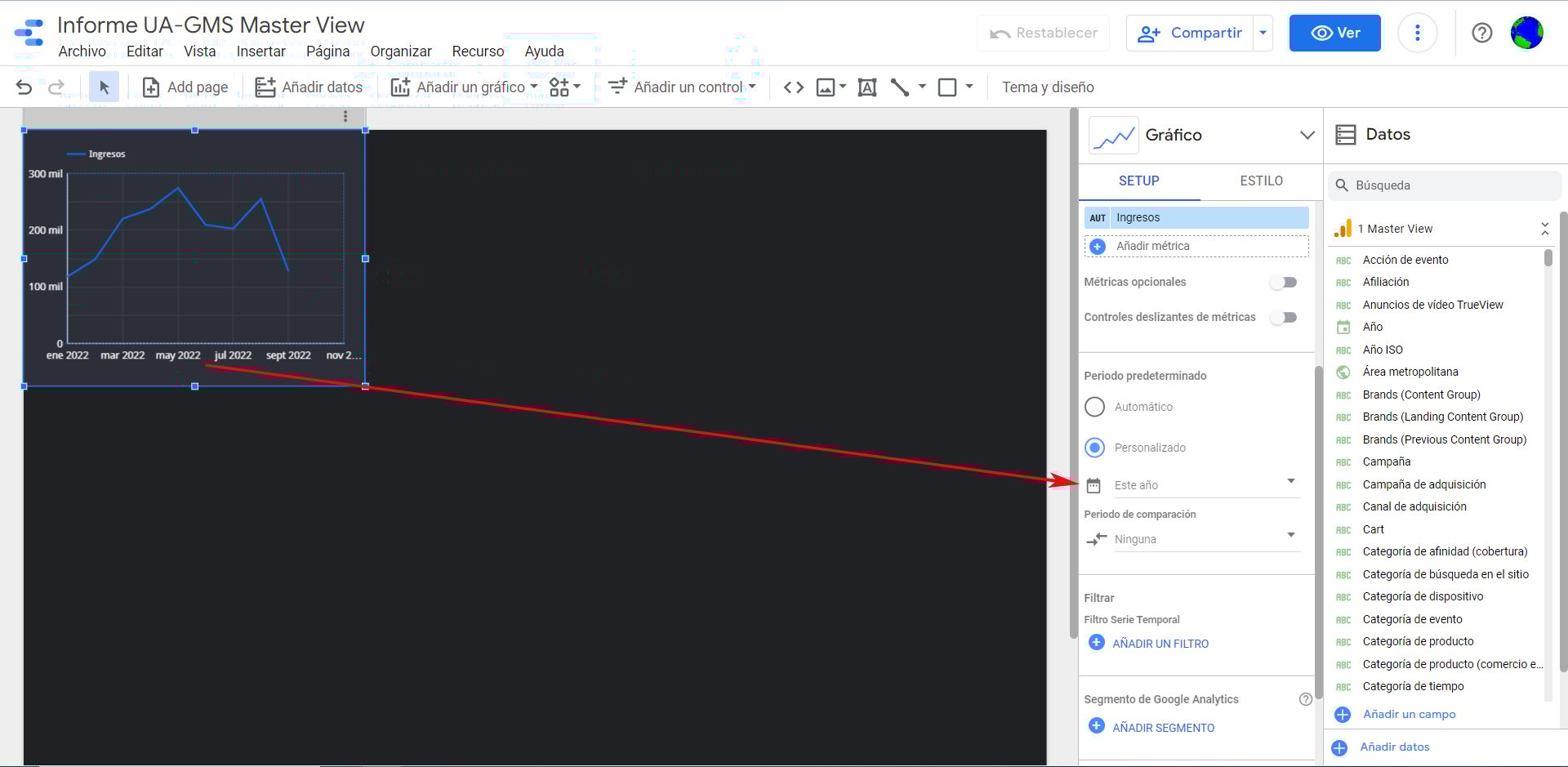The width and height of the screenshot is (1568, 767).
Task: Expand the shape tool options arrow
Action: [969, 87]
